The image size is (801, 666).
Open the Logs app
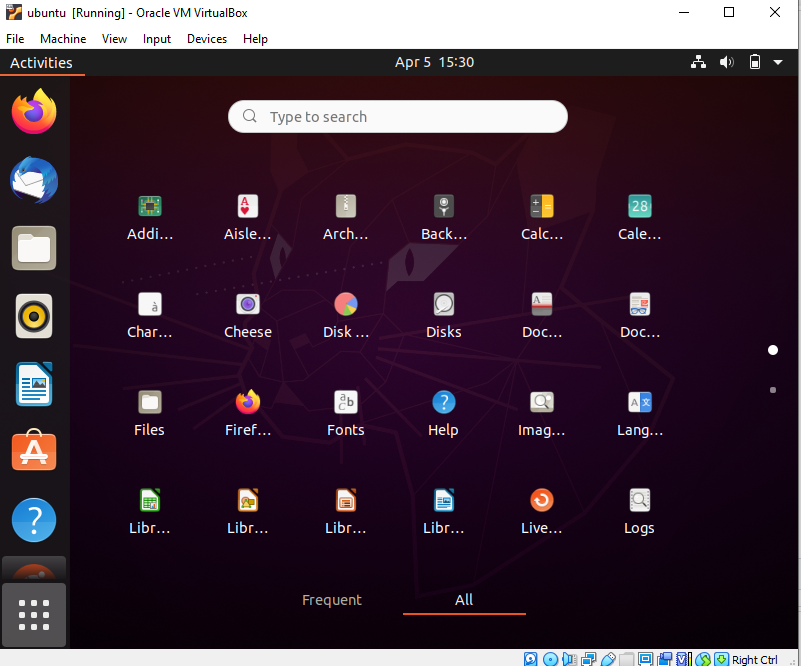tap(640, 512)
